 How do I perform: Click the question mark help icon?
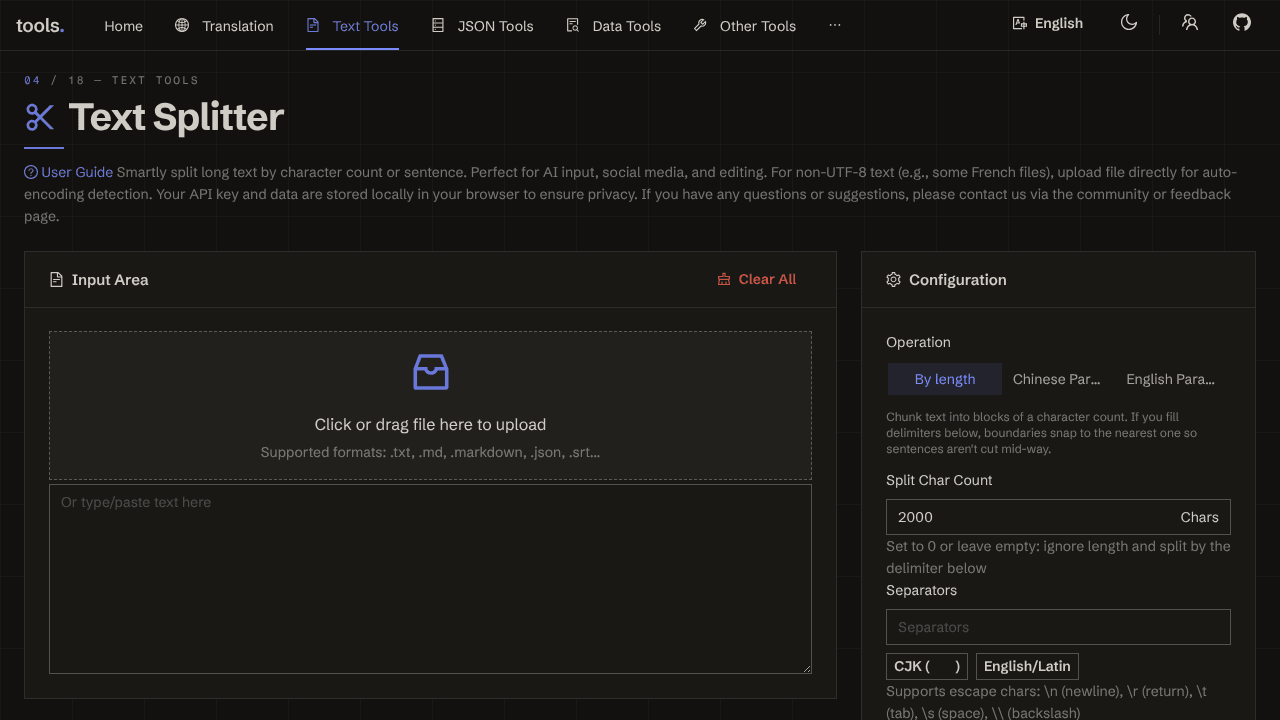[31, 172]
